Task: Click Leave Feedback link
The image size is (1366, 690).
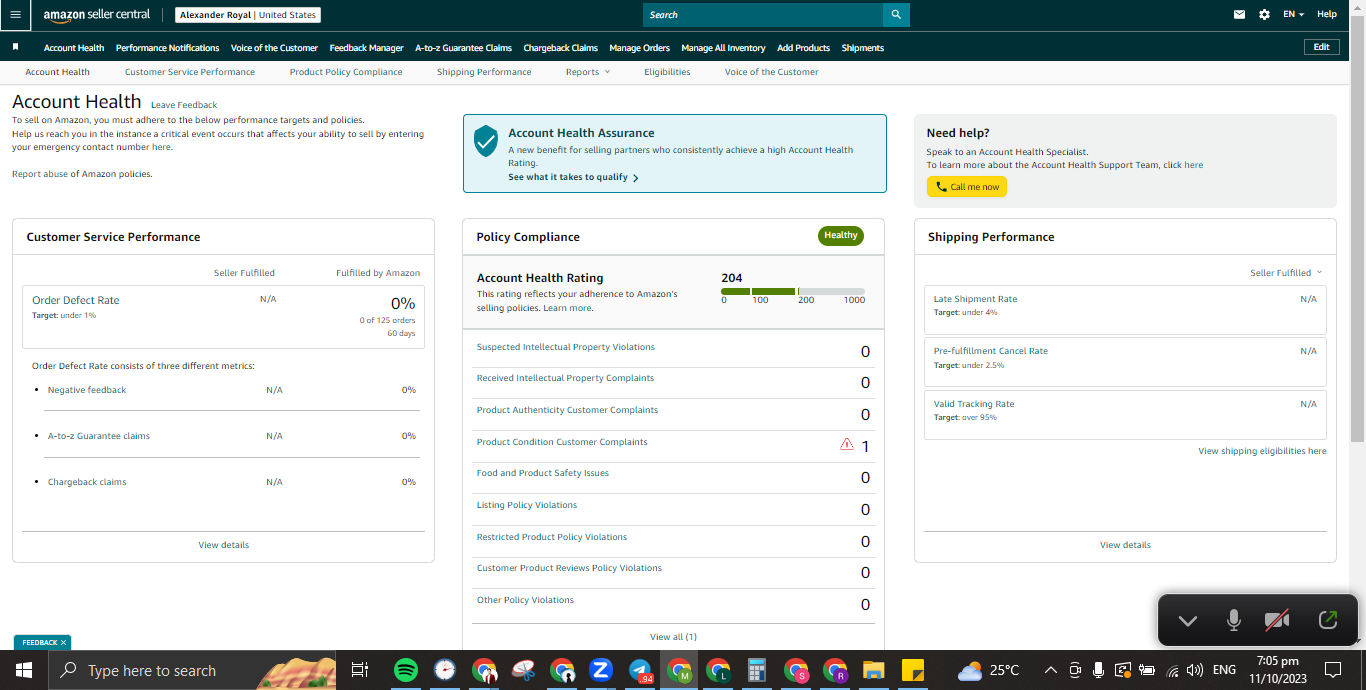Action: tap(184, 105)
